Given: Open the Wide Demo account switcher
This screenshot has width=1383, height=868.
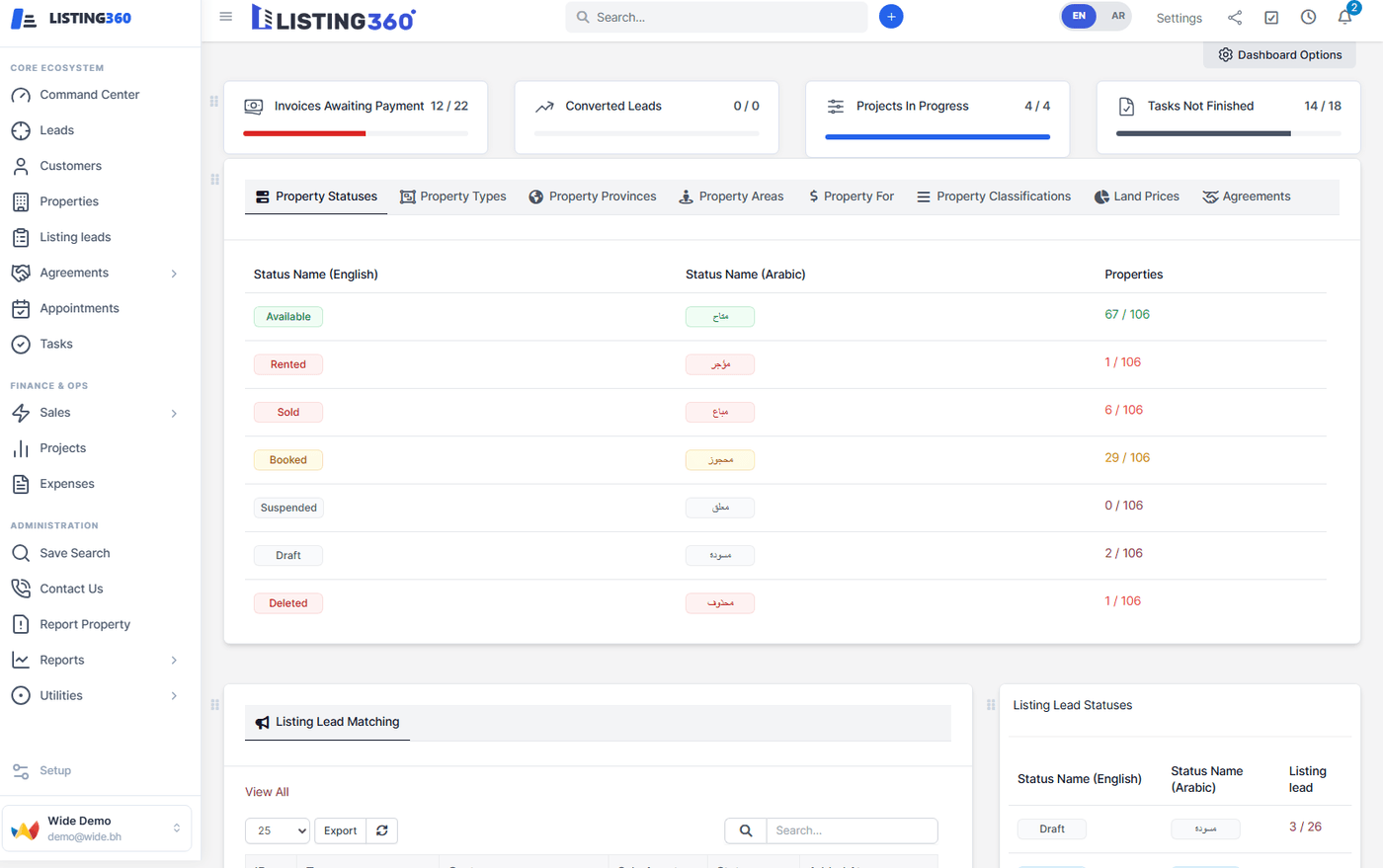Looking at the screenshot, I should click(97, 829).
